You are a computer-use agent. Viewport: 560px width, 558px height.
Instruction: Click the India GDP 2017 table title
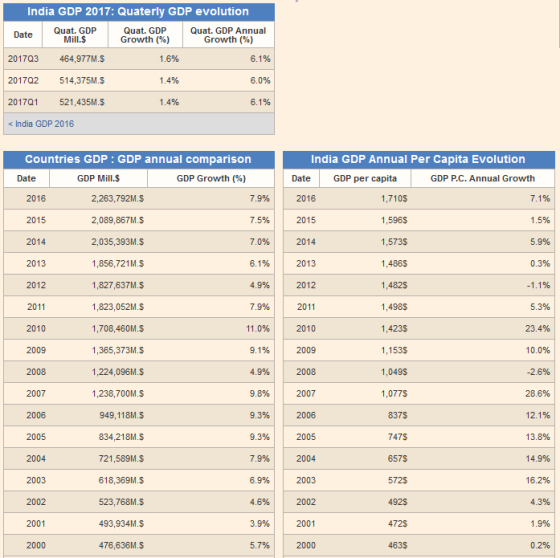click(x=138, y=11)
